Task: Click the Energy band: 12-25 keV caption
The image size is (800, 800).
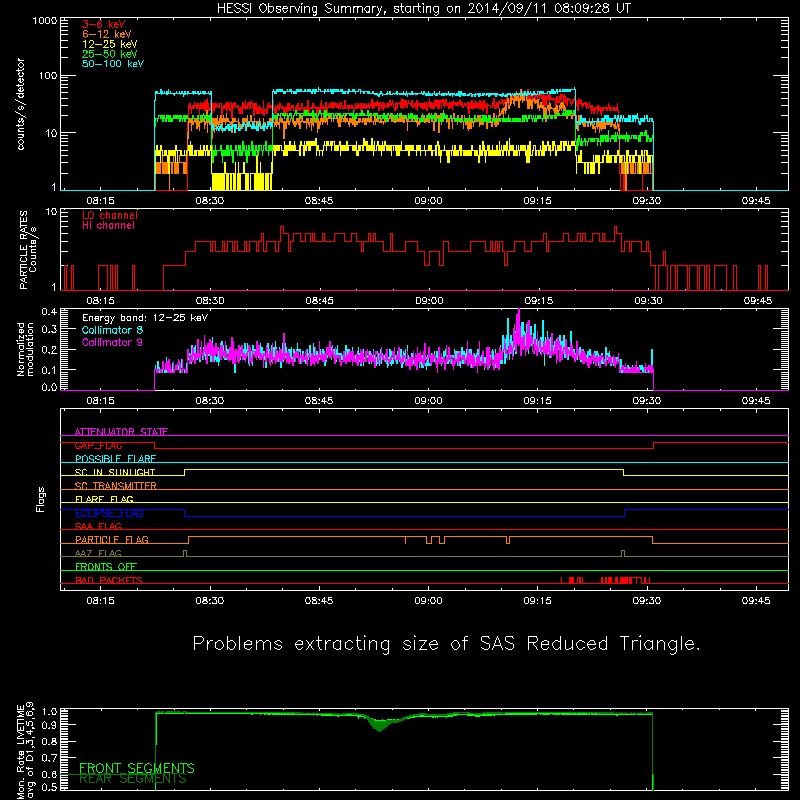Action: click(145, 318)
